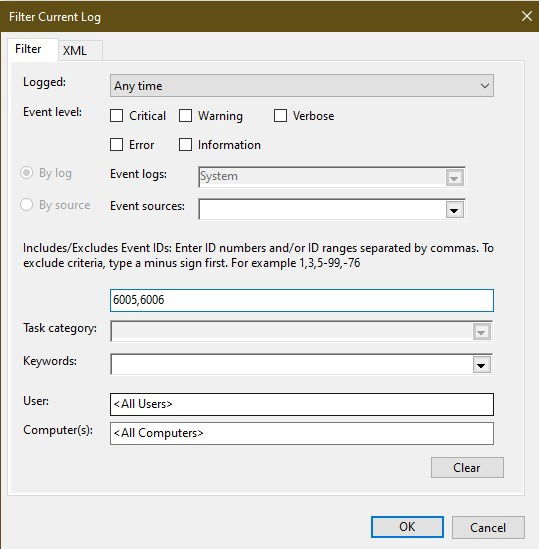Check the Warning event level box
Viewport: 539px width, 549px height.
click(185, 116)
